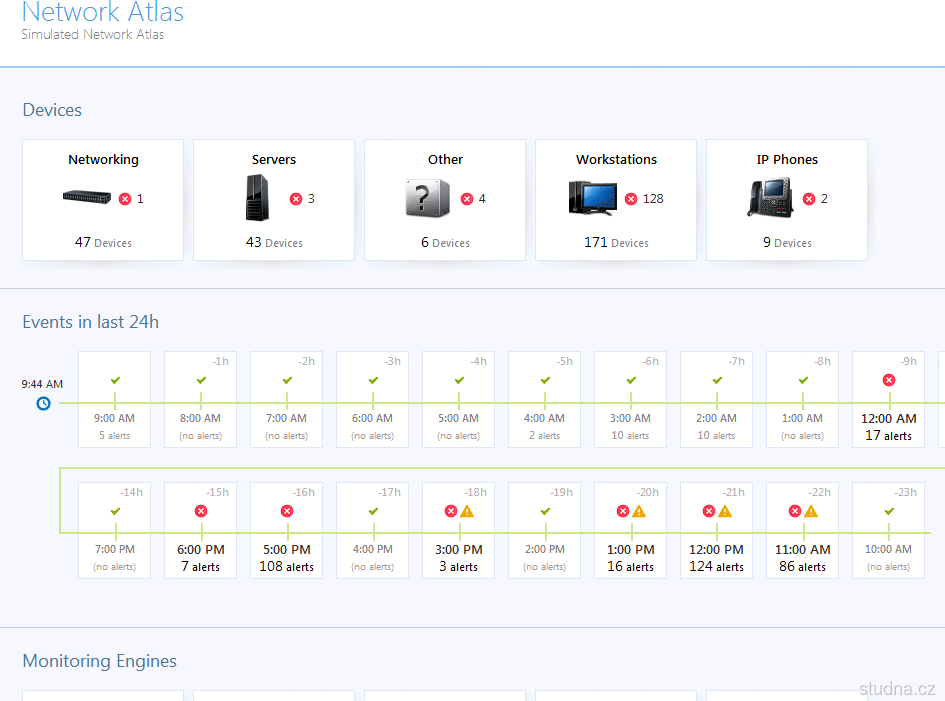Open the 6:00 PM 7 alerts tile
Viewport: 945px width, 701px height.
click(201, 530)
